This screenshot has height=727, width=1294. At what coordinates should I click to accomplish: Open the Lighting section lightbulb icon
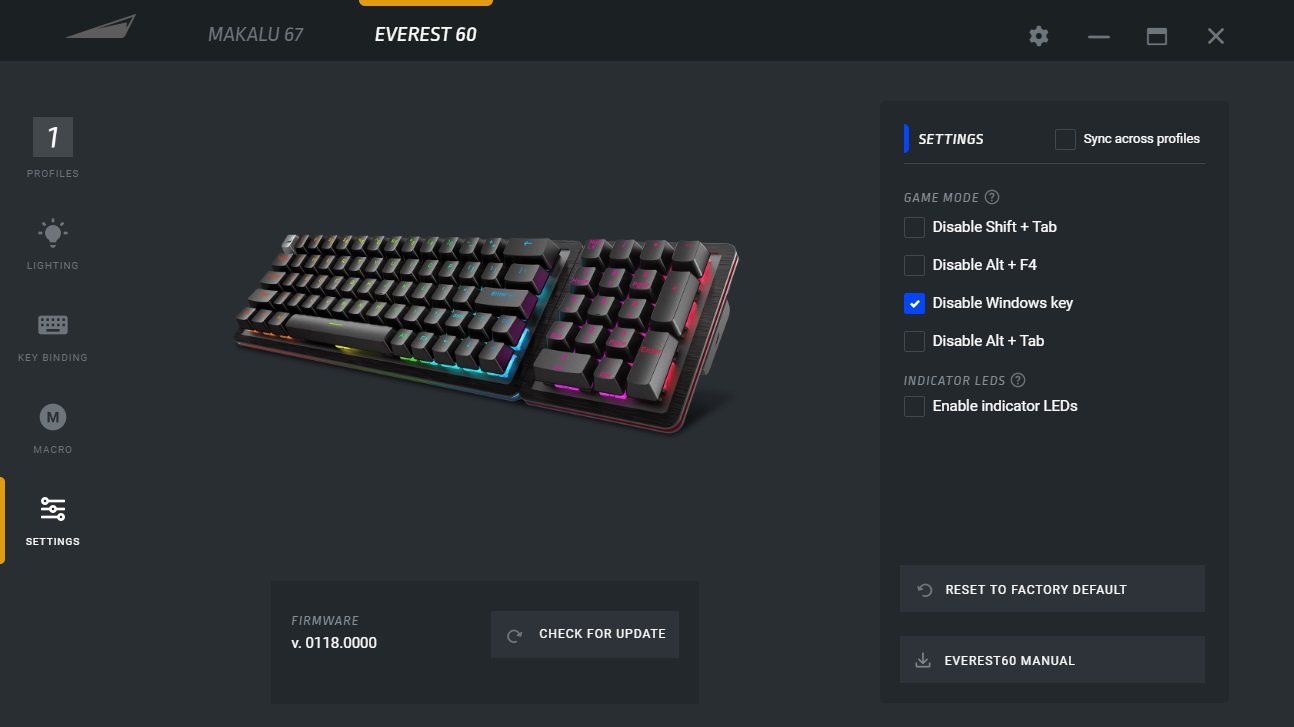53,233
